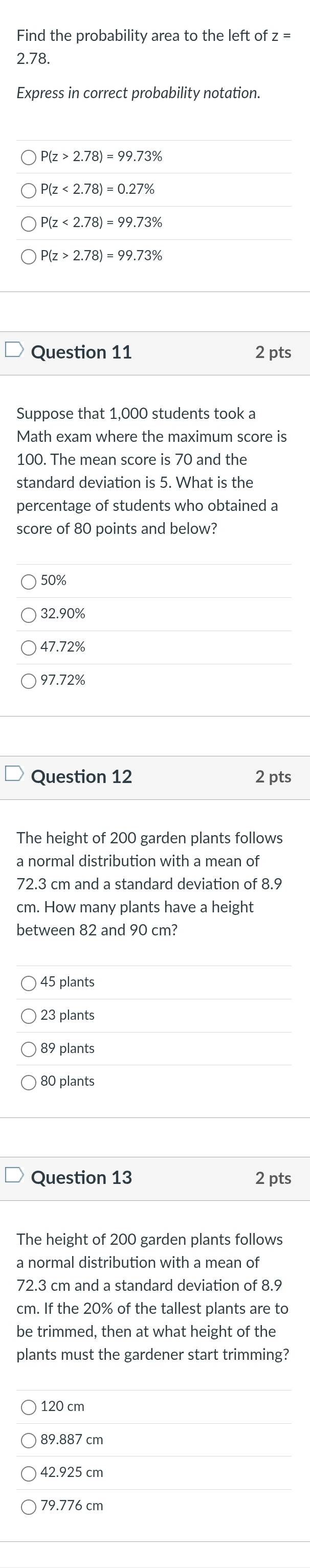Mark 79.776 cm as the answer

point(29,1507)
